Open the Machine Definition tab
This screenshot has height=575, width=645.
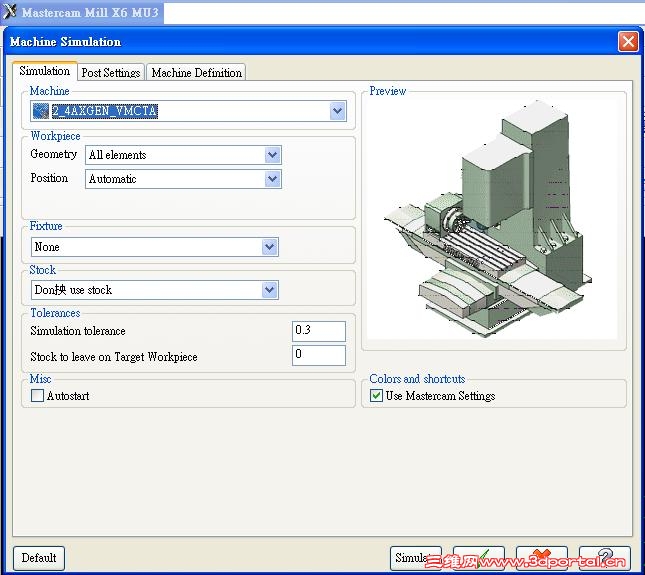[196, 72]
